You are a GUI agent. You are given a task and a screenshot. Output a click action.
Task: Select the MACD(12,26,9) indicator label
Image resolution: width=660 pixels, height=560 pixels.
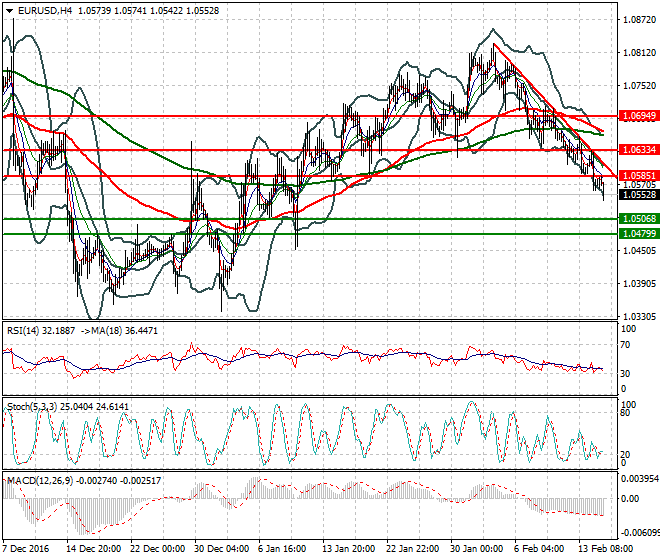[x=42, y=480]
